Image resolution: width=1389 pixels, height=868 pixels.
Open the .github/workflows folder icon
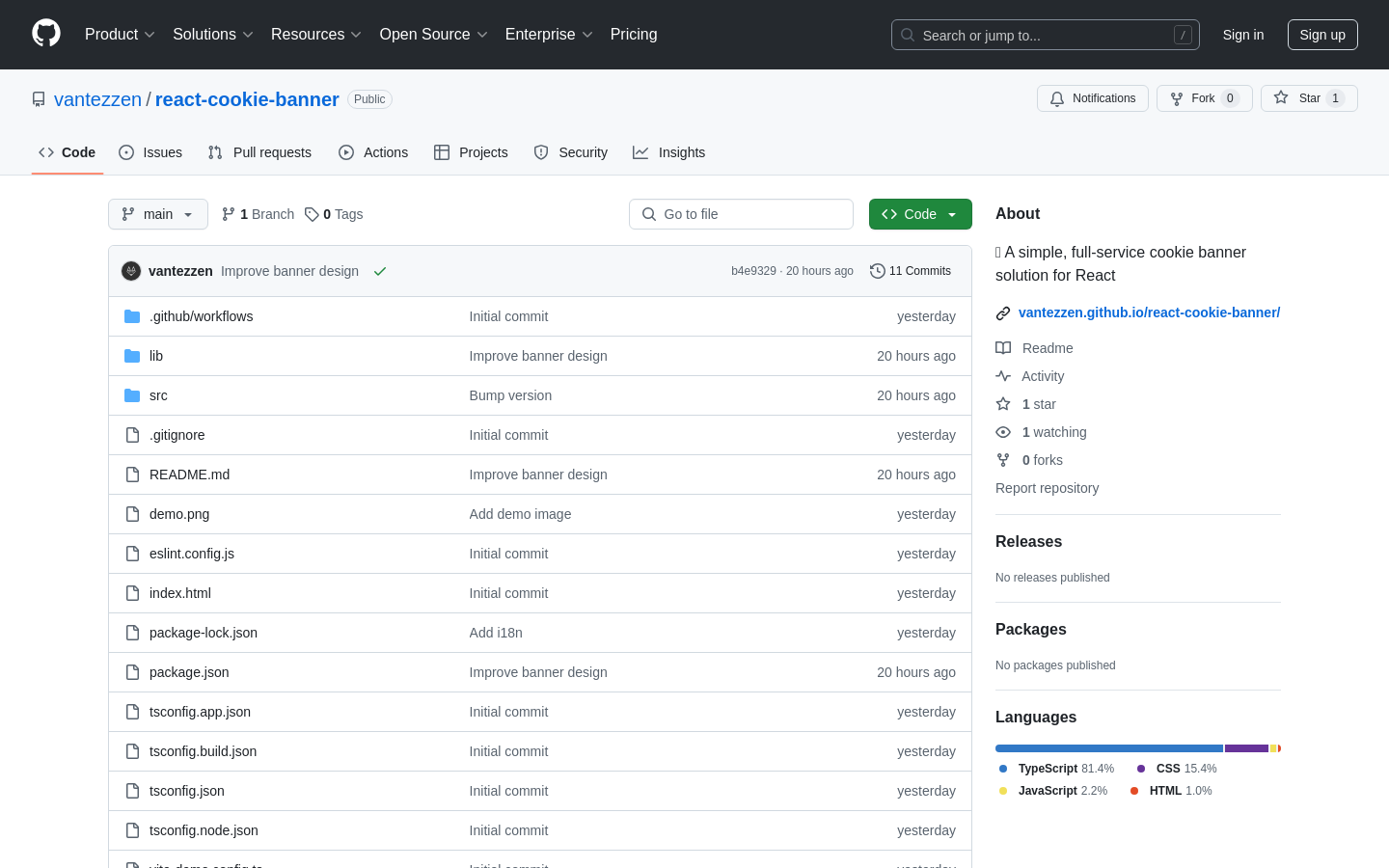132,316
